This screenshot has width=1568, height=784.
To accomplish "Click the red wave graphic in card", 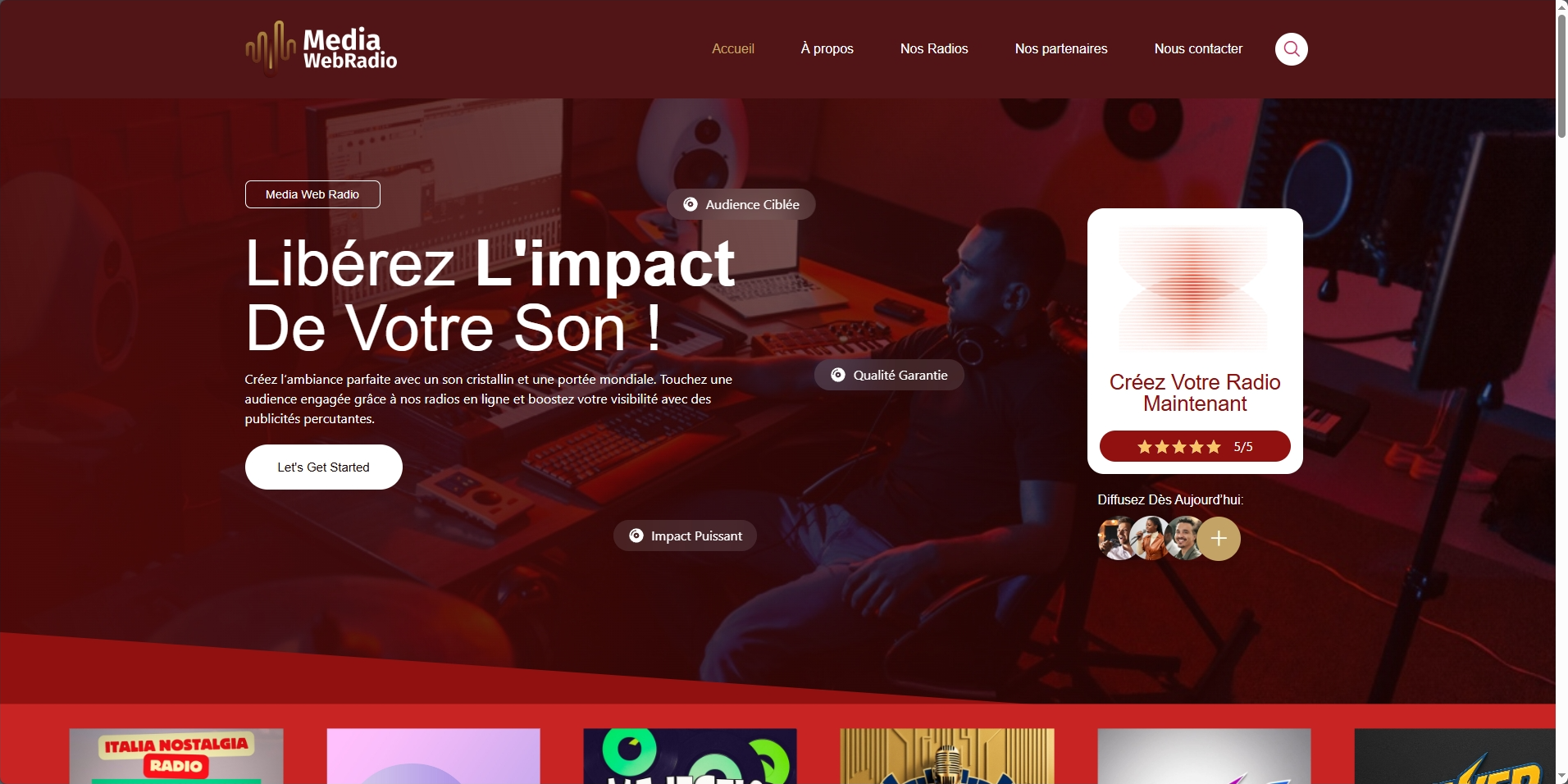I will (x=1195, y=289).
